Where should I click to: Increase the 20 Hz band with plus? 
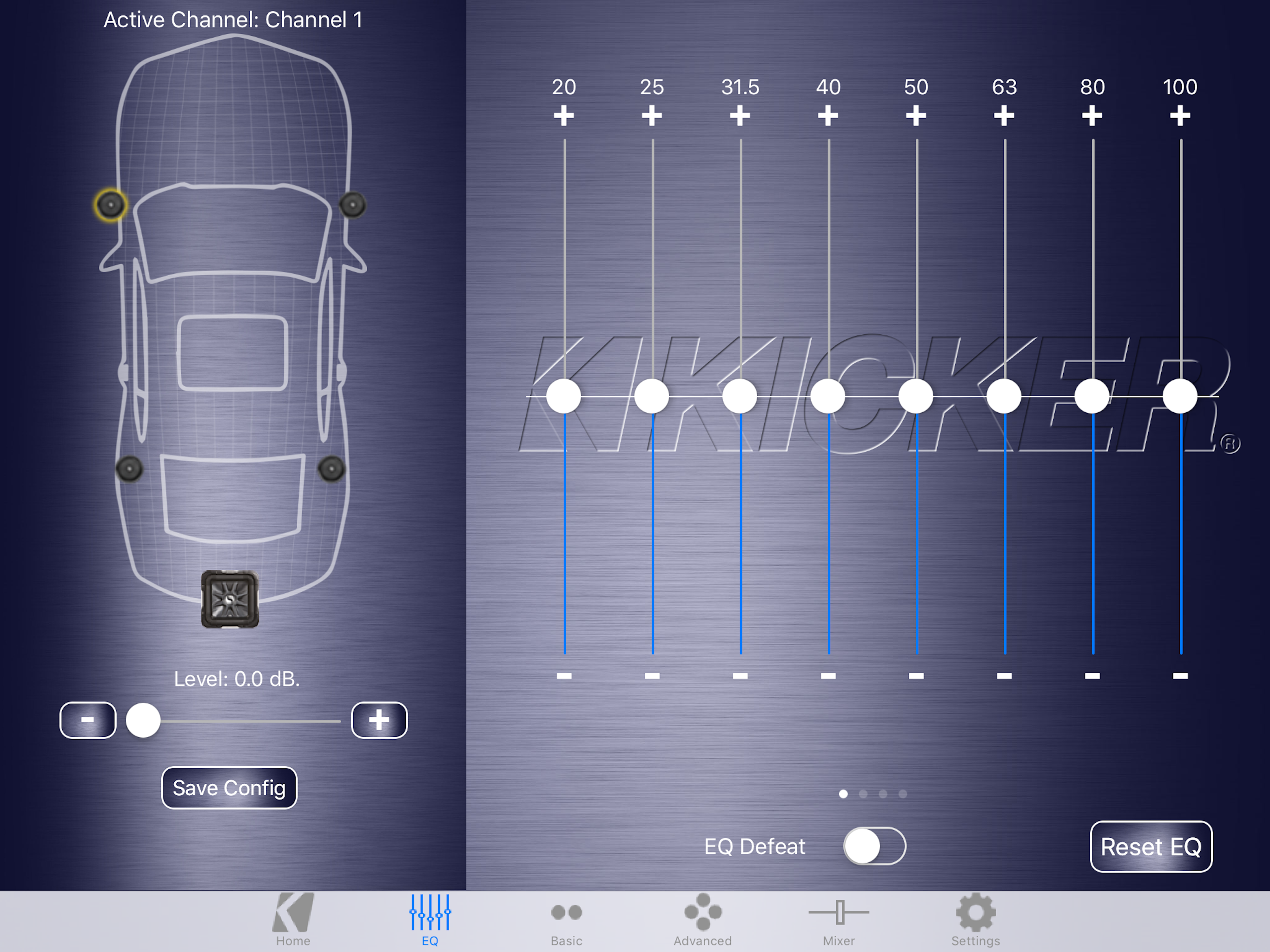pos(564,115)
